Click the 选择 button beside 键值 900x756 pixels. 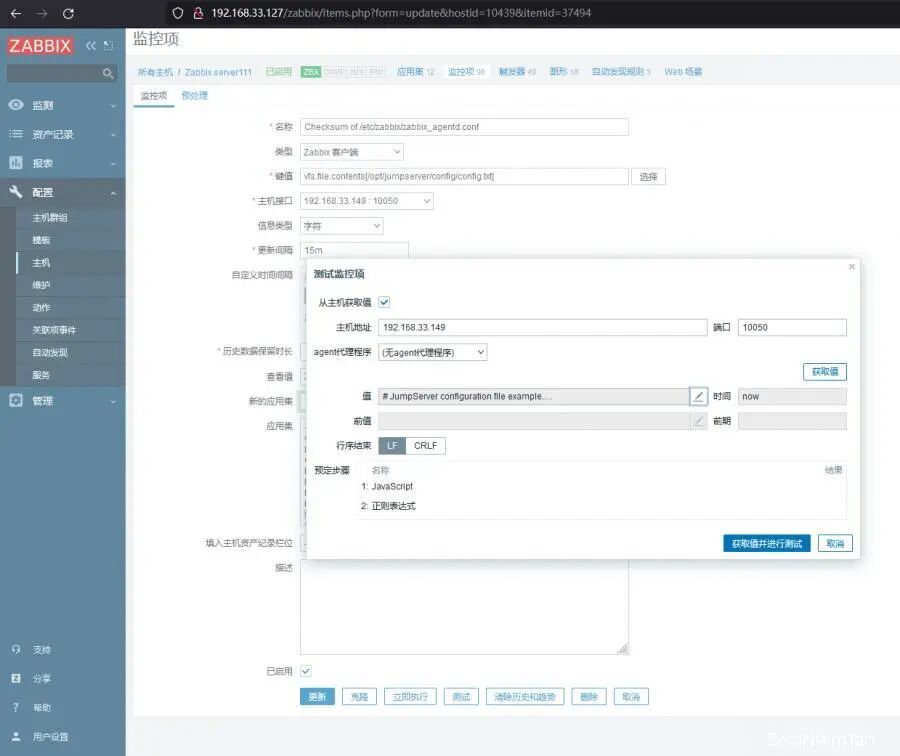[649, 176]
